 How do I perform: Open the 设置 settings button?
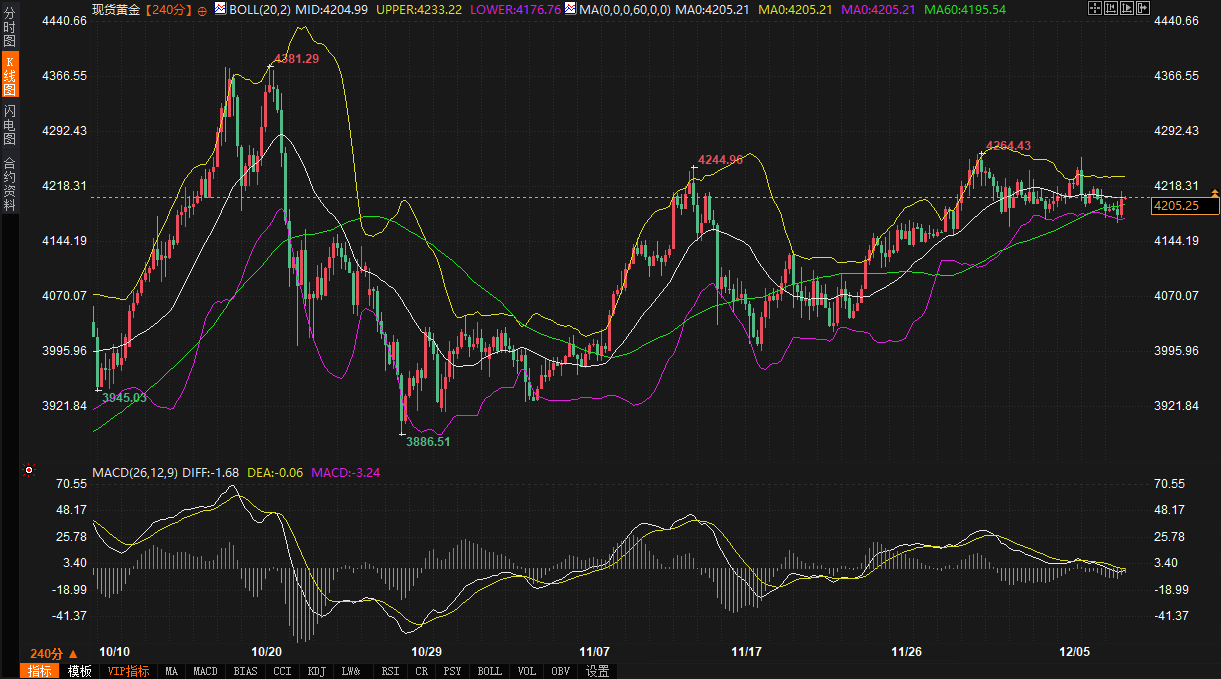(598, 671)
